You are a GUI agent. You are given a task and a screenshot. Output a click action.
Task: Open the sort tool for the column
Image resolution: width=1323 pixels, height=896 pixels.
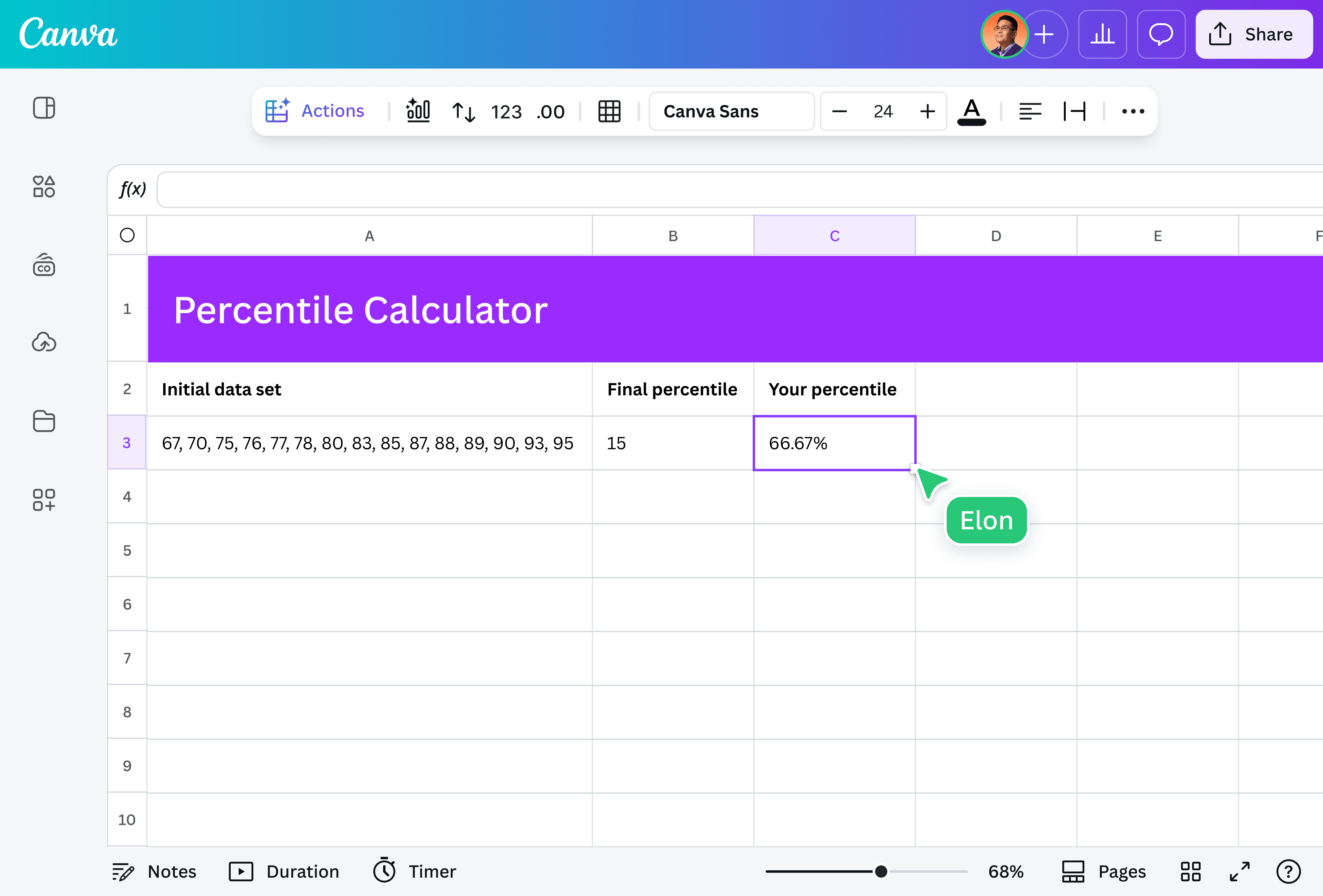(x=464, y=112)
